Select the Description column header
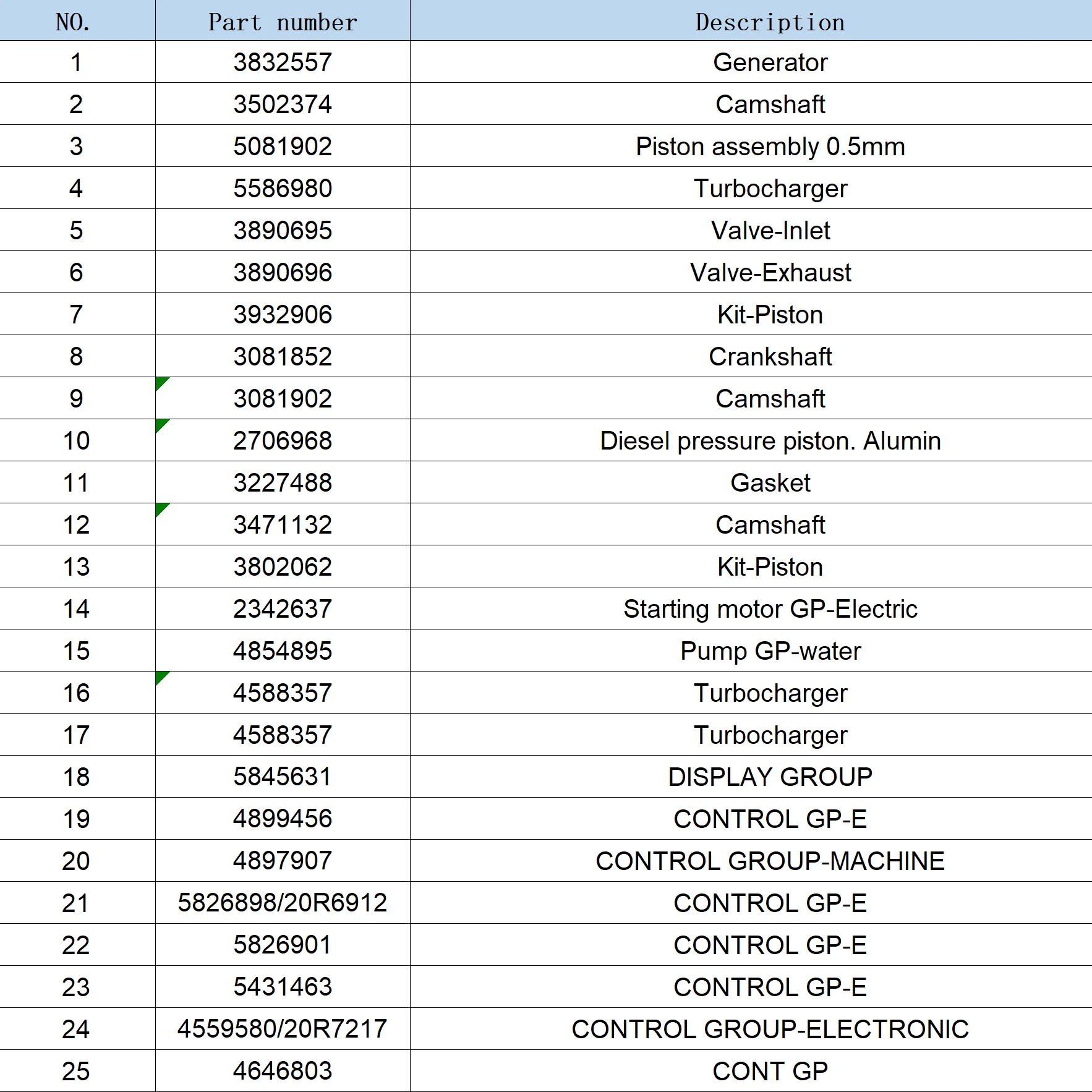Image resolution: width=1092 pixels, height=1092 pixels. click(x=751, y=20)
